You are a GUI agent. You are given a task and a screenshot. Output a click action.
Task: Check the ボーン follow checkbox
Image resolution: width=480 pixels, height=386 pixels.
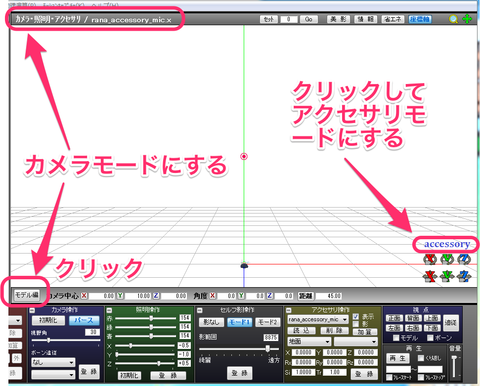(430, 338)
